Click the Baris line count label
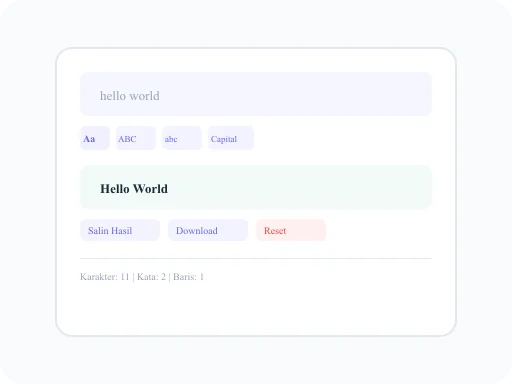 click(188, 277)
